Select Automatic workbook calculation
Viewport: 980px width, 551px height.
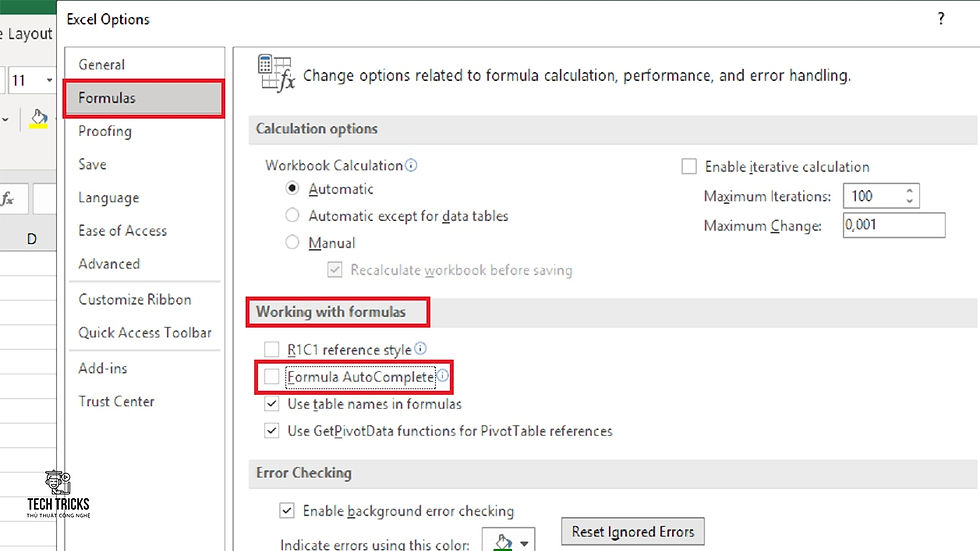point(292,188)
